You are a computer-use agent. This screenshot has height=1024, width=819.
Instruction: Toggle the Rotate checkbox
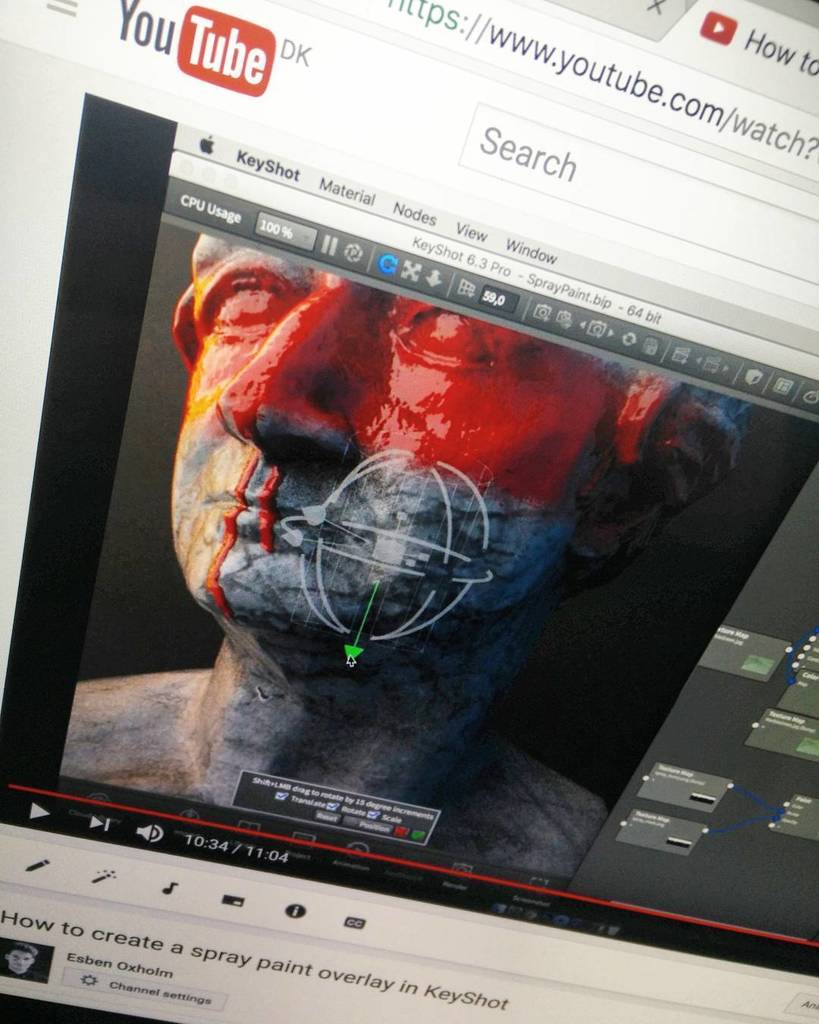click(x=333, y=807)
